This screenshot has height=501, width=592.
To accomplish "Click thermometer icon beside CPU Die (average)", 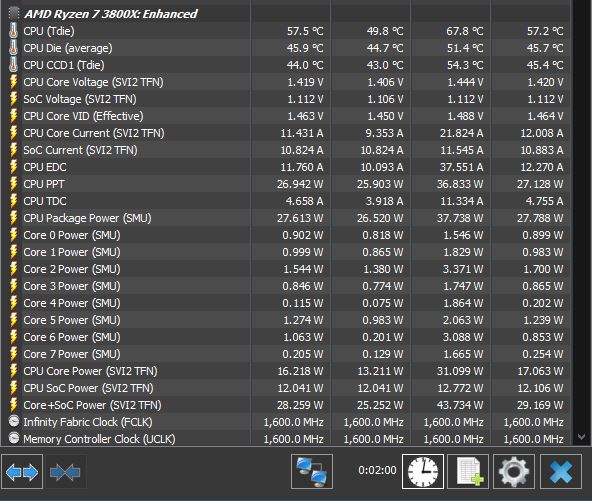I will (x=13, y=48).
